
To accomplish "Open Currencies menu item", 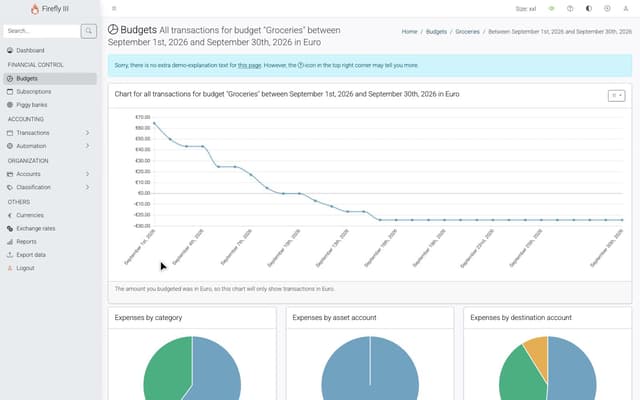I will pyautogui.click(x=50, y=215).
